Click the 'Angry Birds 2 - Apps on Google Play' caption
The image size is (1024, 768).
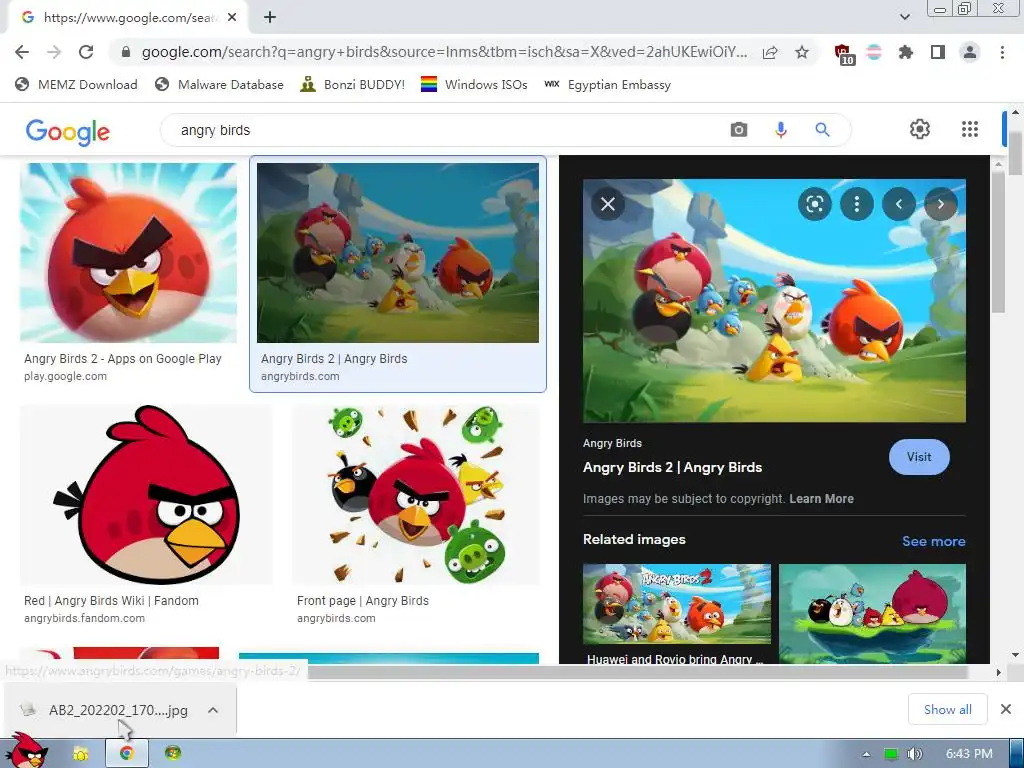[x=123, y=359]
